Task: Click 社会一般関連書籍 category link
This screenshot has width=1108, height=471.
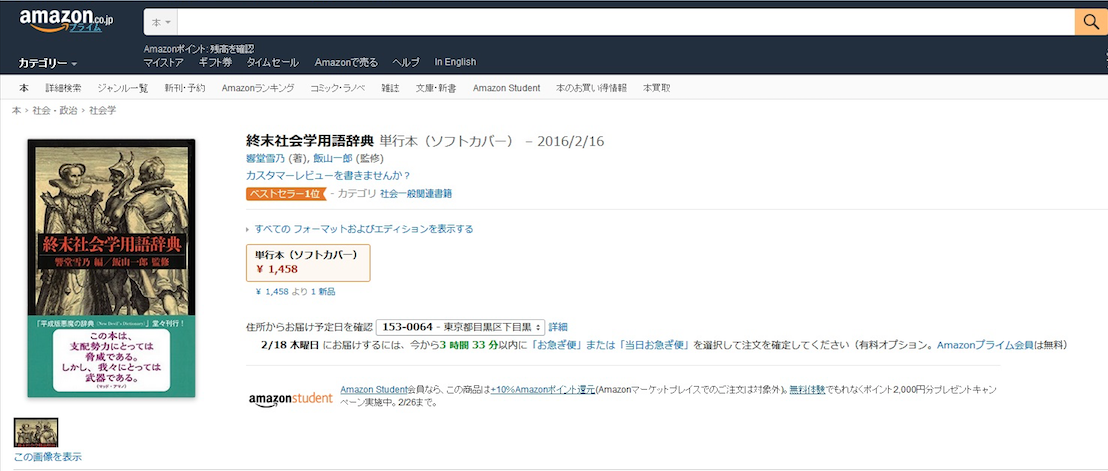Action: tap(416, 193)
